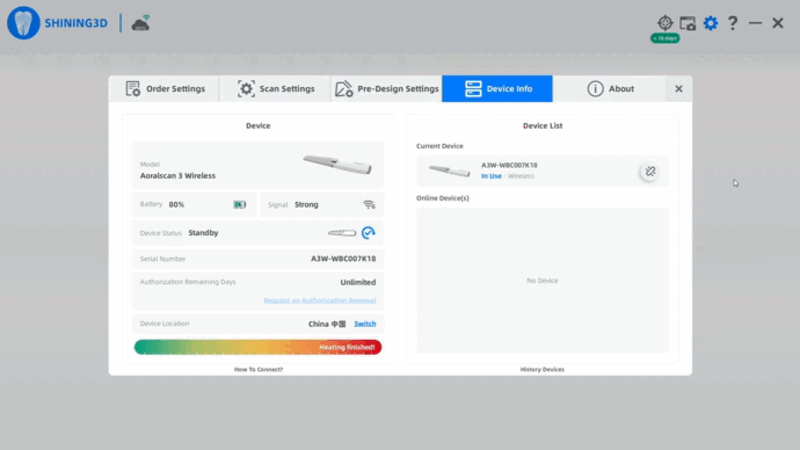Switch to Order Settings tab
Screen dimensions: 800x450
[165, 89]
